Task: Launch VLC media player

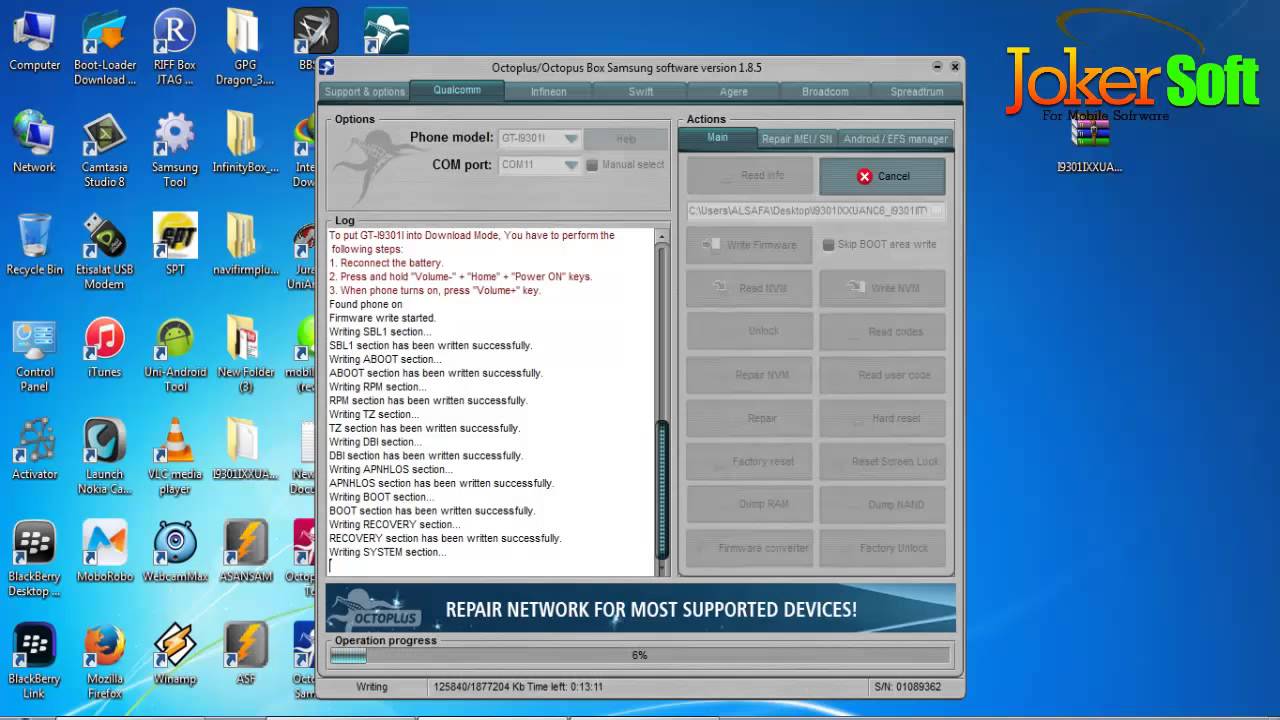Action: tap(175, 457)
